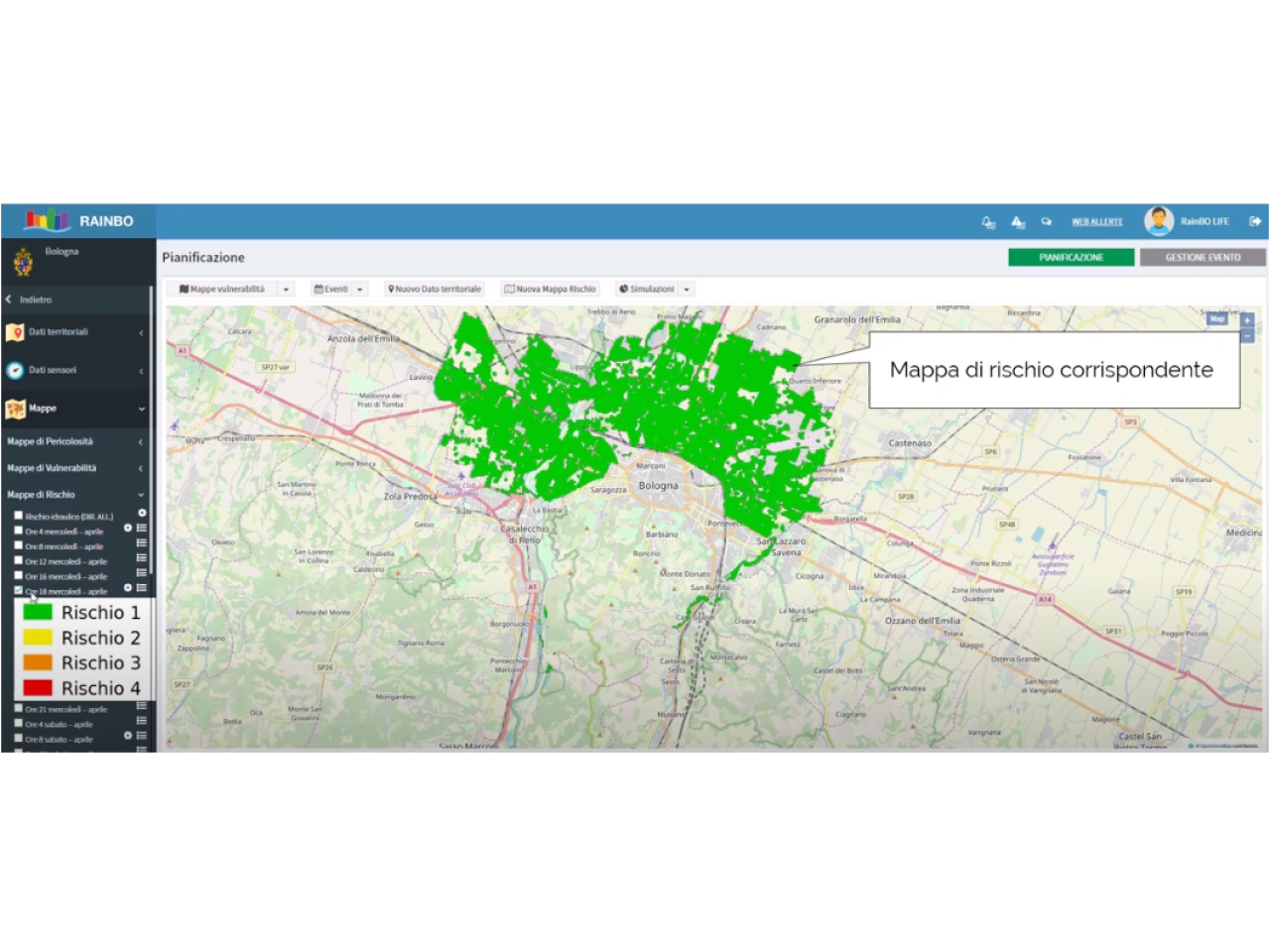
Task: Open WEB ALLERTE link
Action: 1097,222
